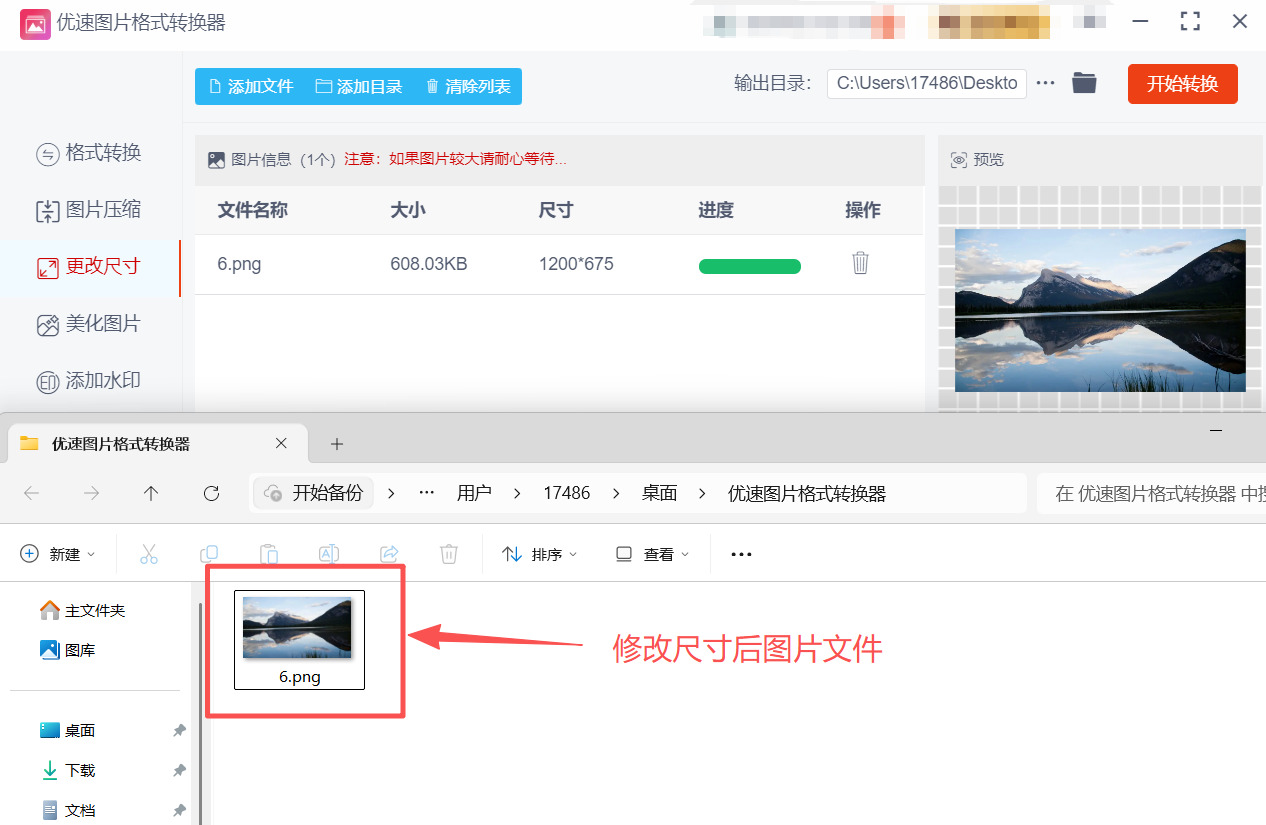1266x825 pixels.
Task: Open the Explorer more options ellipsis
Action: pyautogui.click(x=741, y=554)
